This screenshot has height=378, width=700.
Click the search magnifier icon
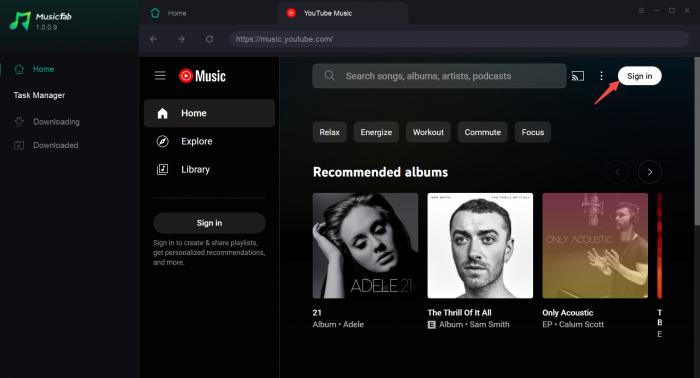(x=329, y=75)
